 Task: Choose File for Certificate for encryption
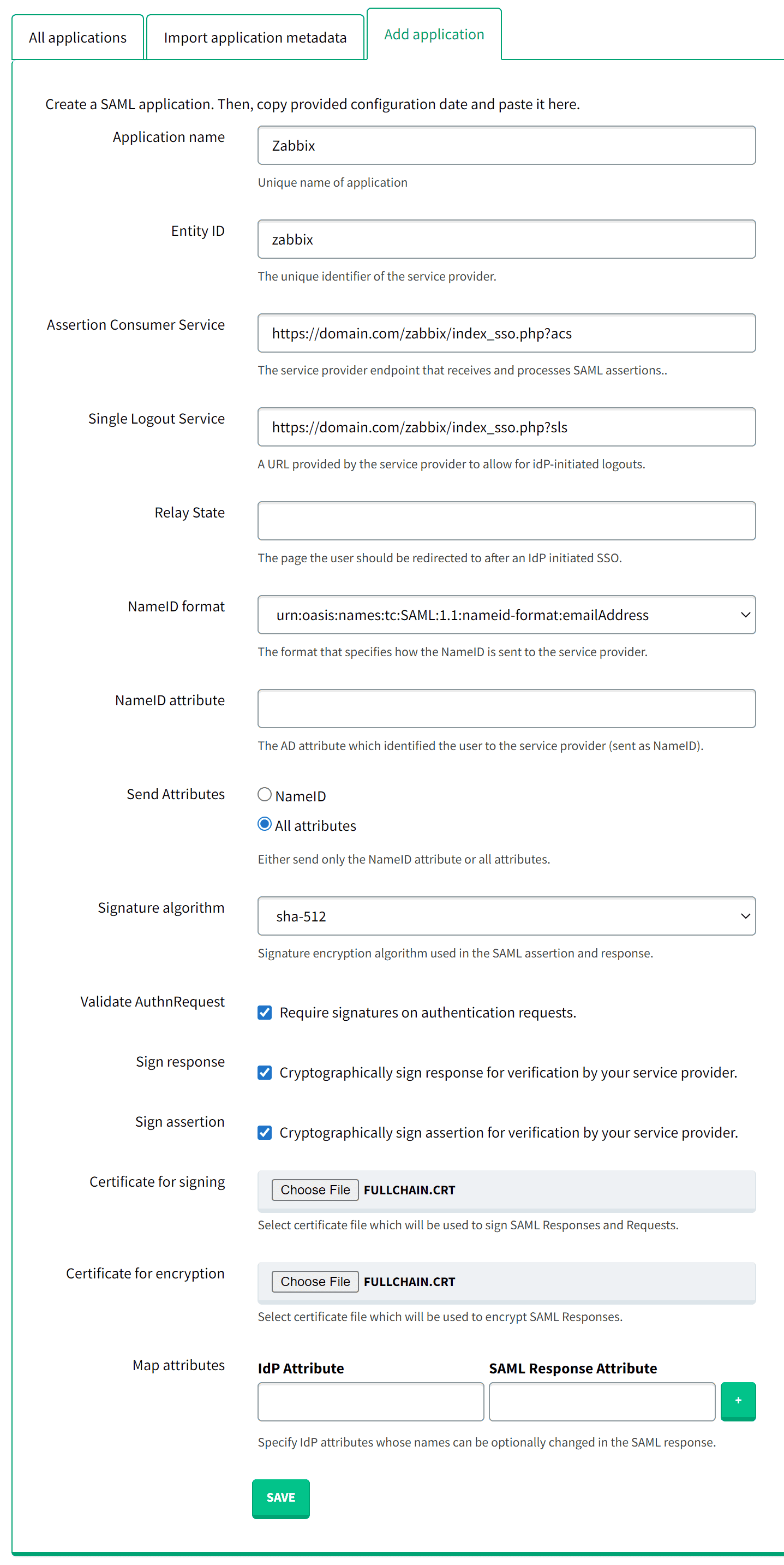pos(315,1281)
